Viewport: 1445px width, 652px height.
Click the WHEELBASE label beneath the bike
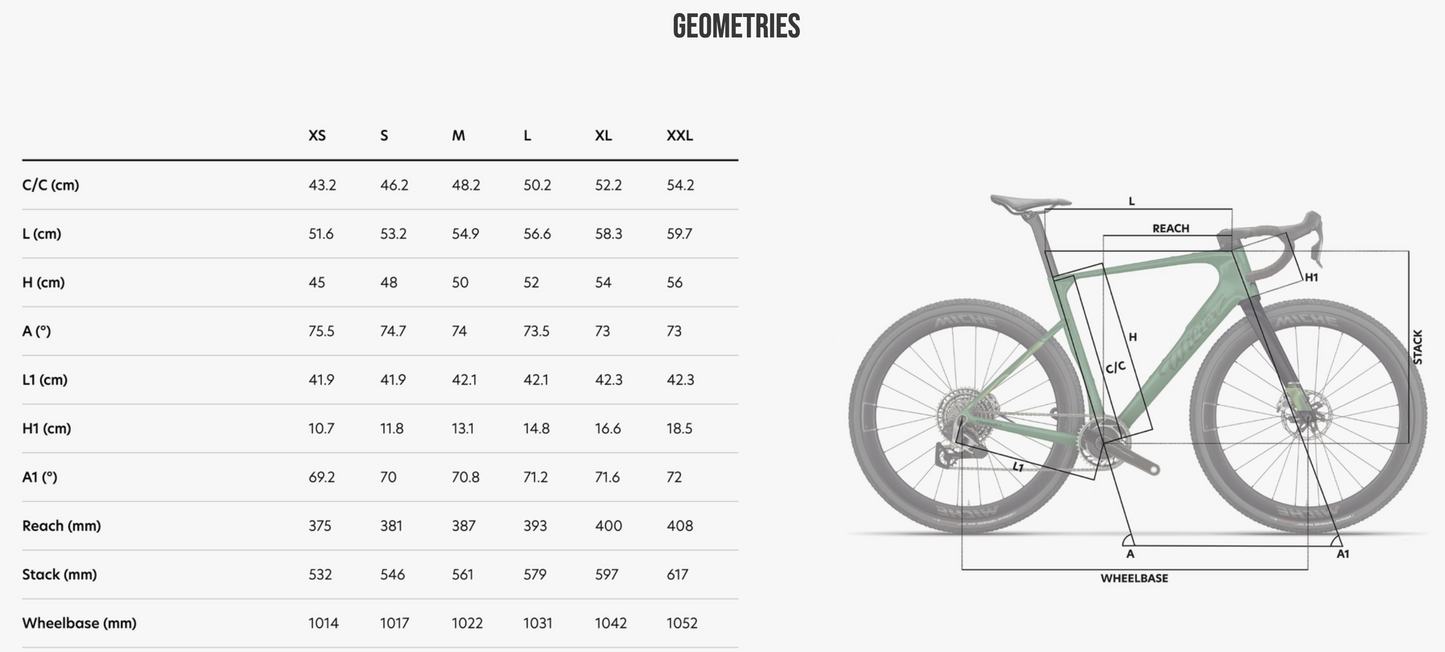click(x=1134, y=579)
